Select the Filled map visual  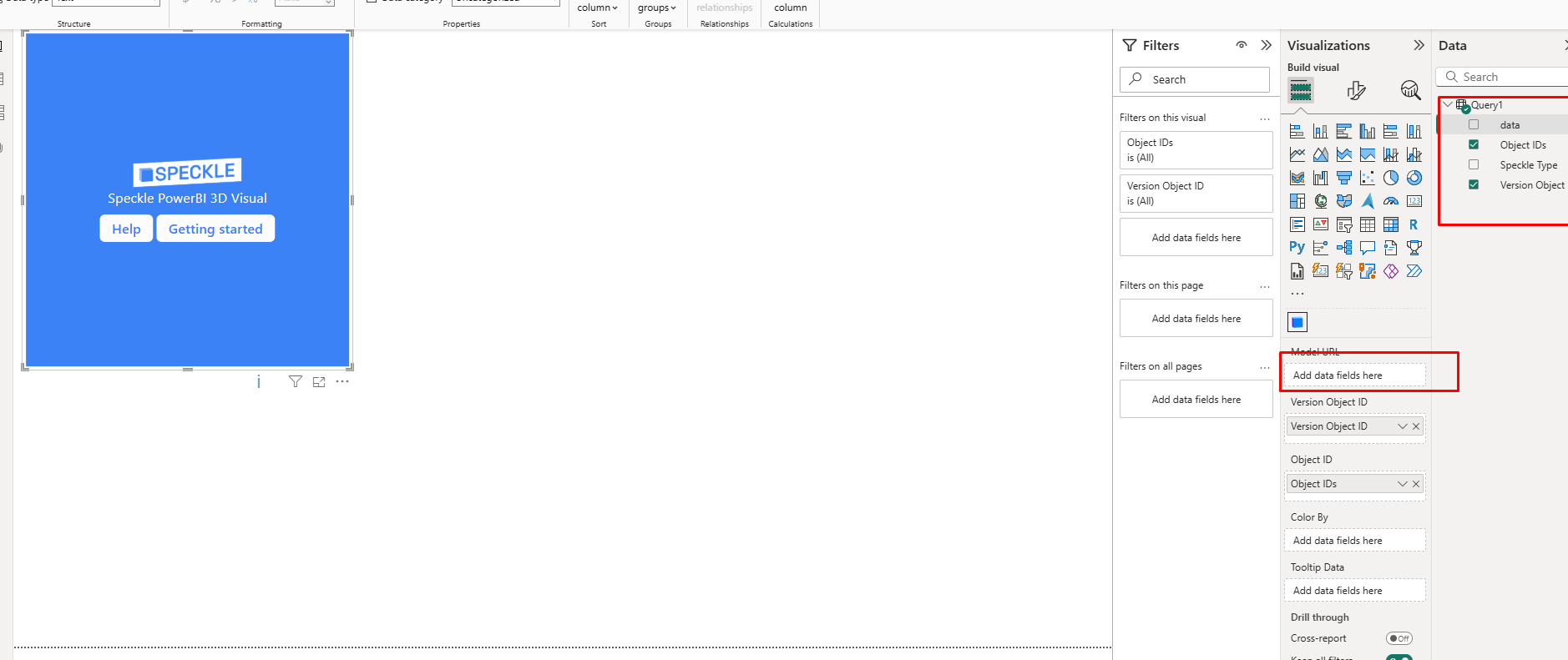[1343, 201]
